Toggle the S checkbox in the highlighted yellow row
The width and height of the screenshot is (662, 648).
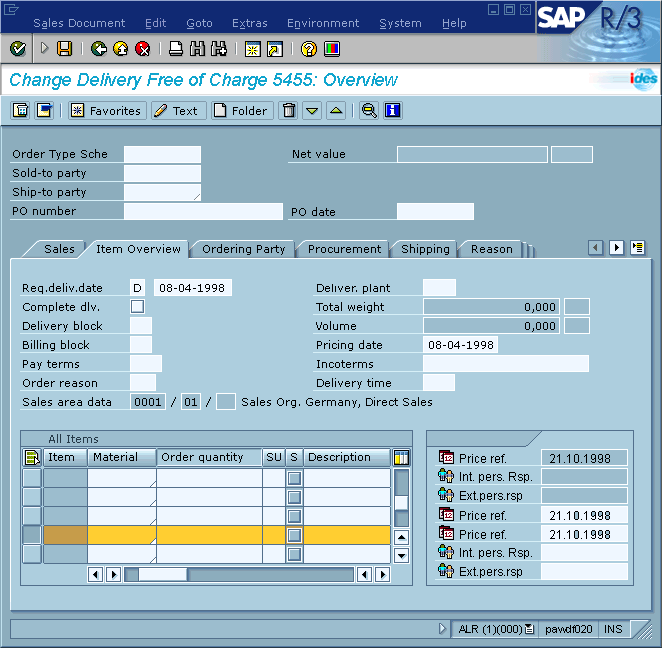coord(294,535)
